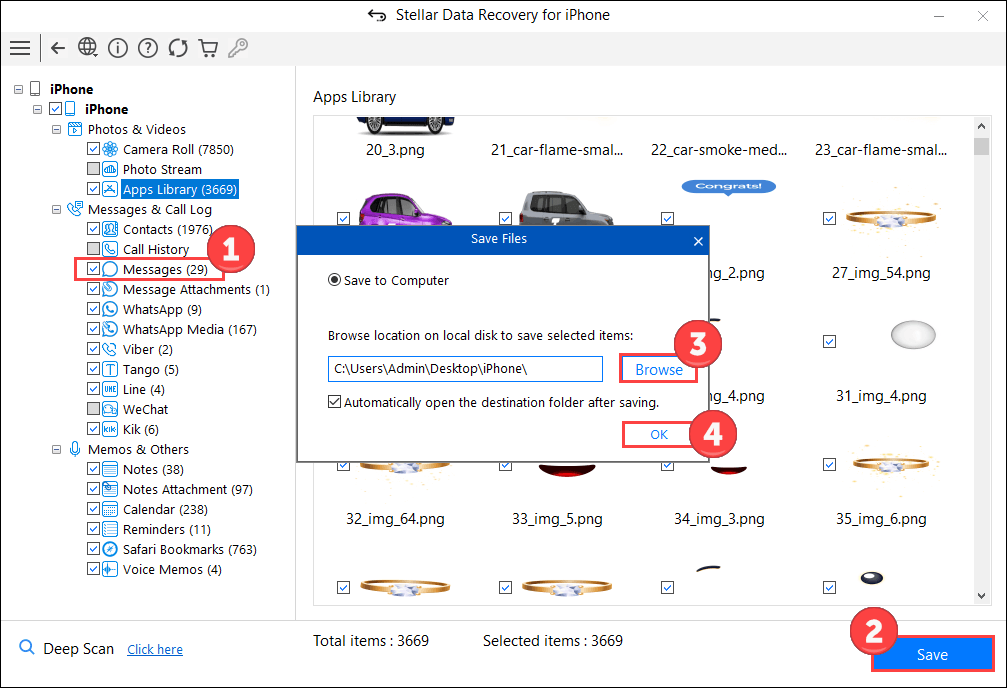The width and height of the screenshot is (1007, 688).
Task: Click the Safari Bookmarks compass icon
Action: click(x=110, y=549)
